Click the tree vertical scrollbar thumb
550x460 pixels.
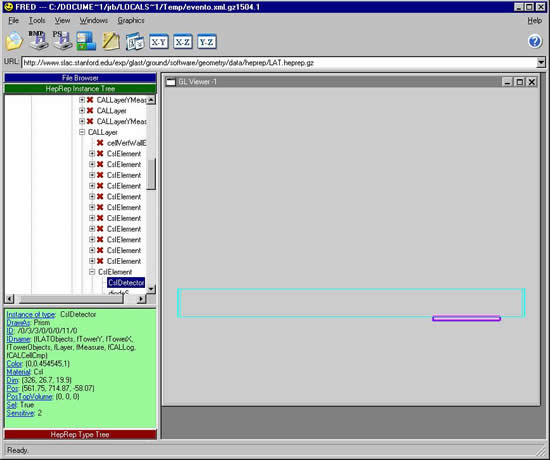151,174
